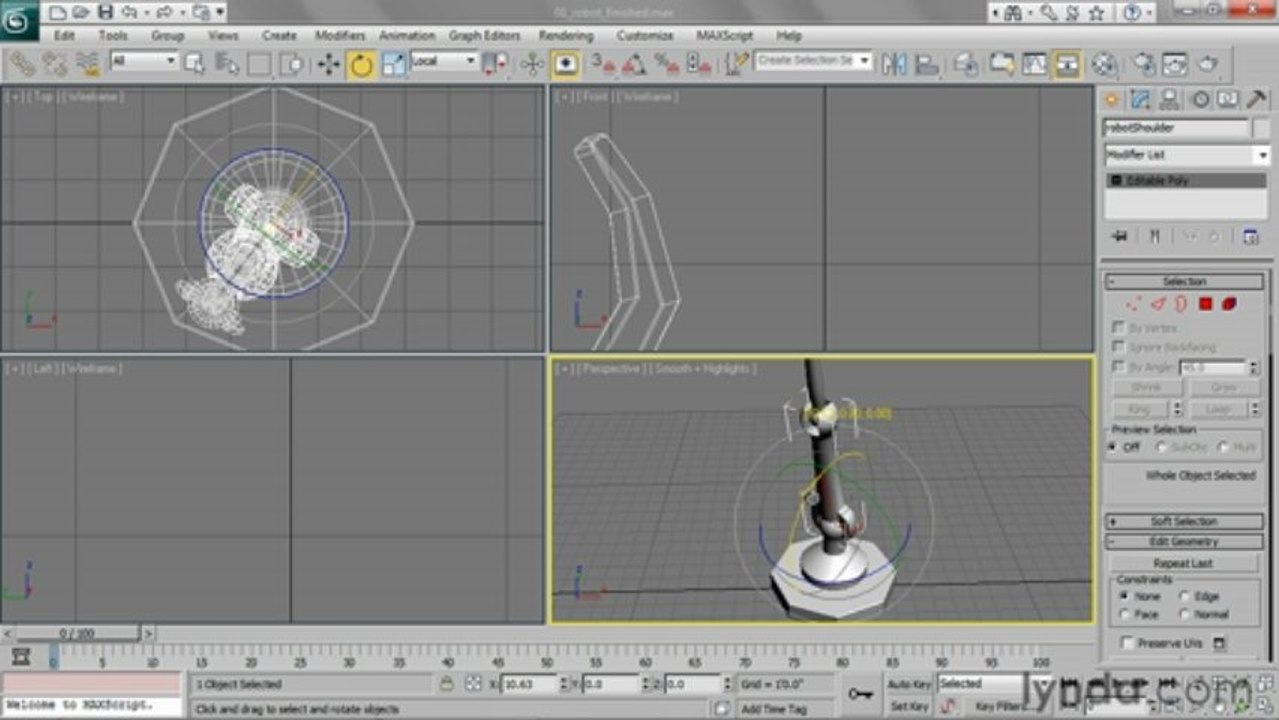Open Configure Modifier Sets icon
The width and height of the screenshot is (1279, 720).
[x=1249, y=235]
